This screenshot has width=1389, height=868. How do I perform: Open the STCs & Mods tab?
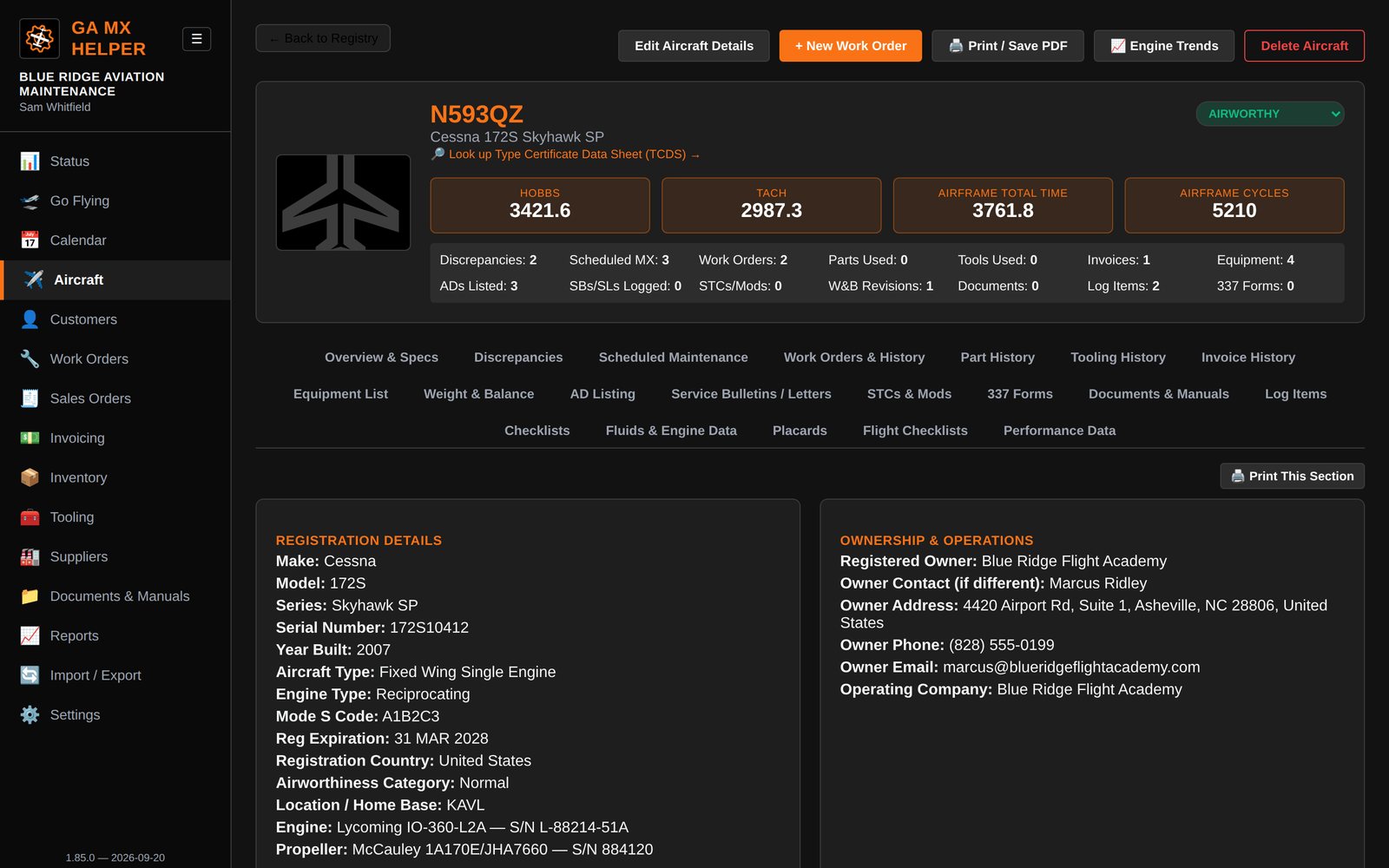[x=909, y=394]
